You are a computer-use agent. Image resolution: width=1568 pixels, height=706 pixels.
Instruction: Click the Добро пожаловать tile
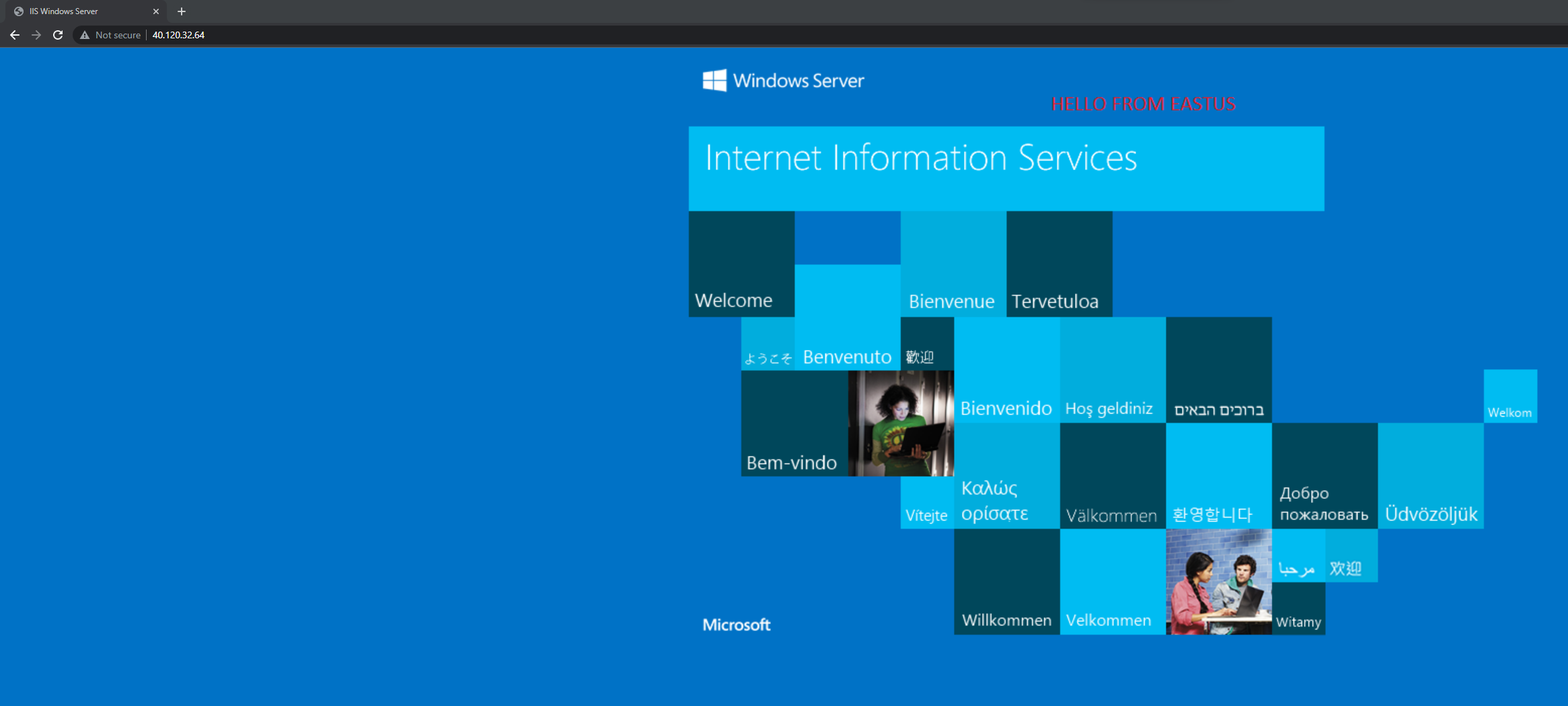1324,476
